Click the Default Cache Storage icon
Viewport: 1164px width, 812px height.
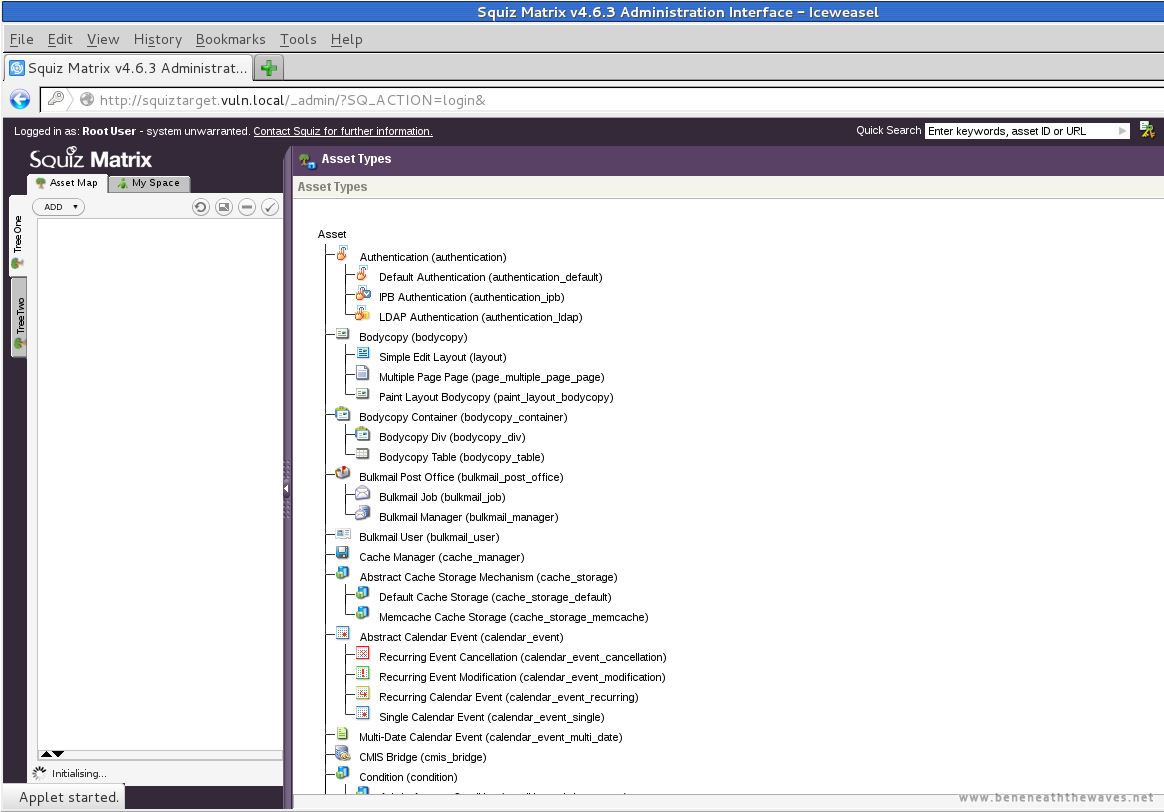click(362, 594)
